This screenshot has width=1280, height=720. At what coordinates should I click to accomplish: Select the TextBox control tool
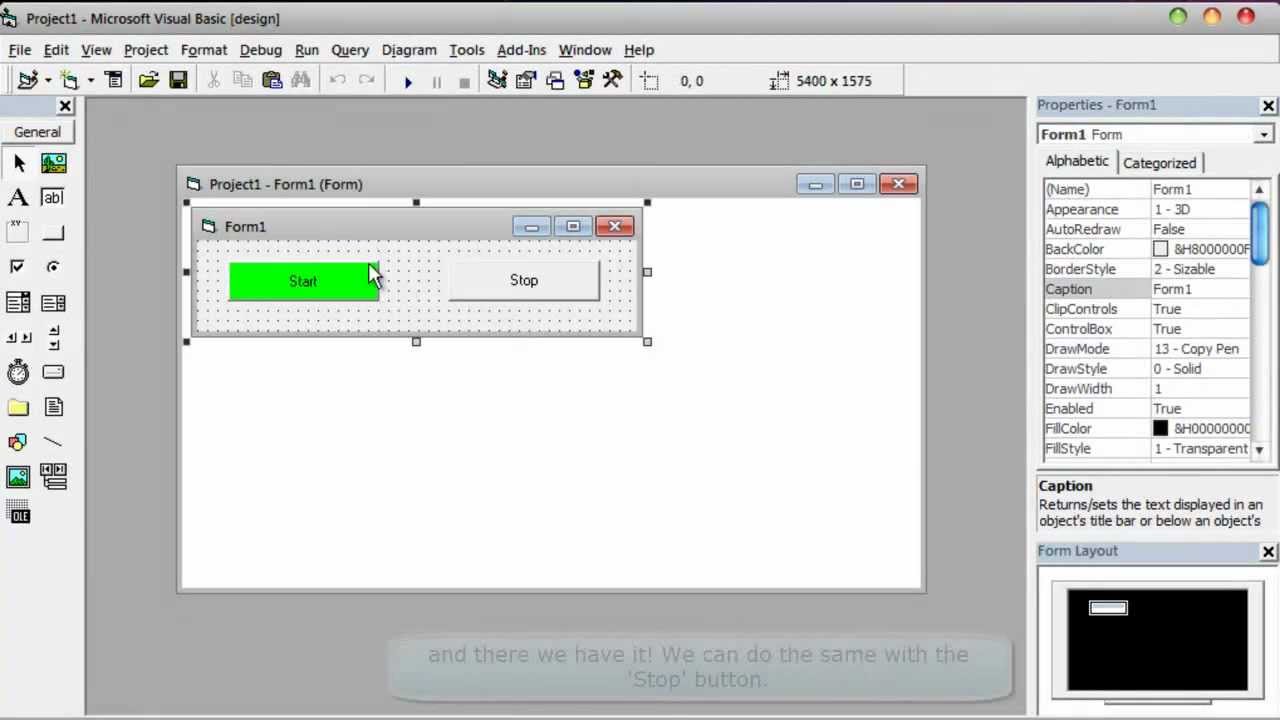(53, 198)
